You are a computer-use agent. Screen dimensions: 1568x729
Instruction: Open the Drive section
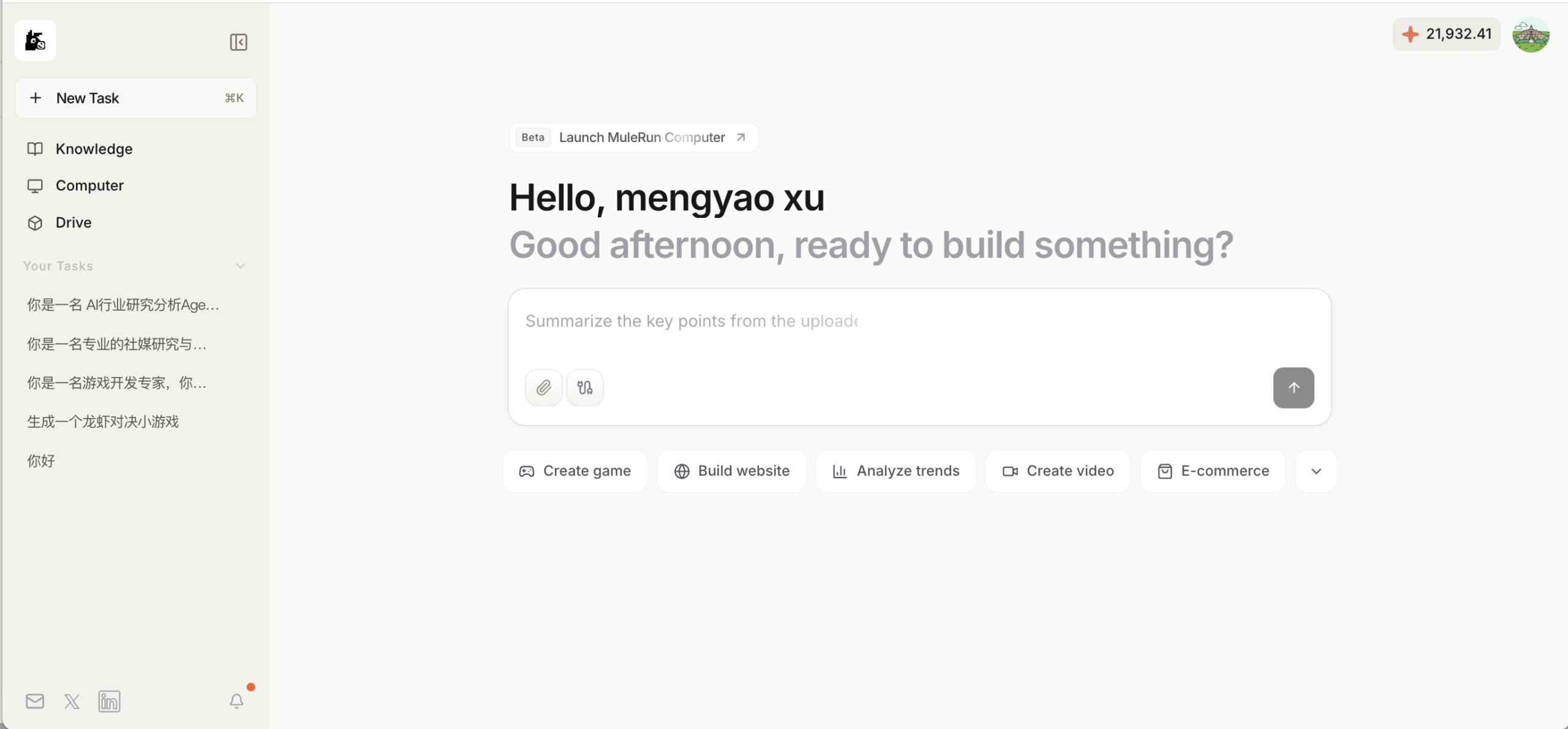tap(73, 223)
